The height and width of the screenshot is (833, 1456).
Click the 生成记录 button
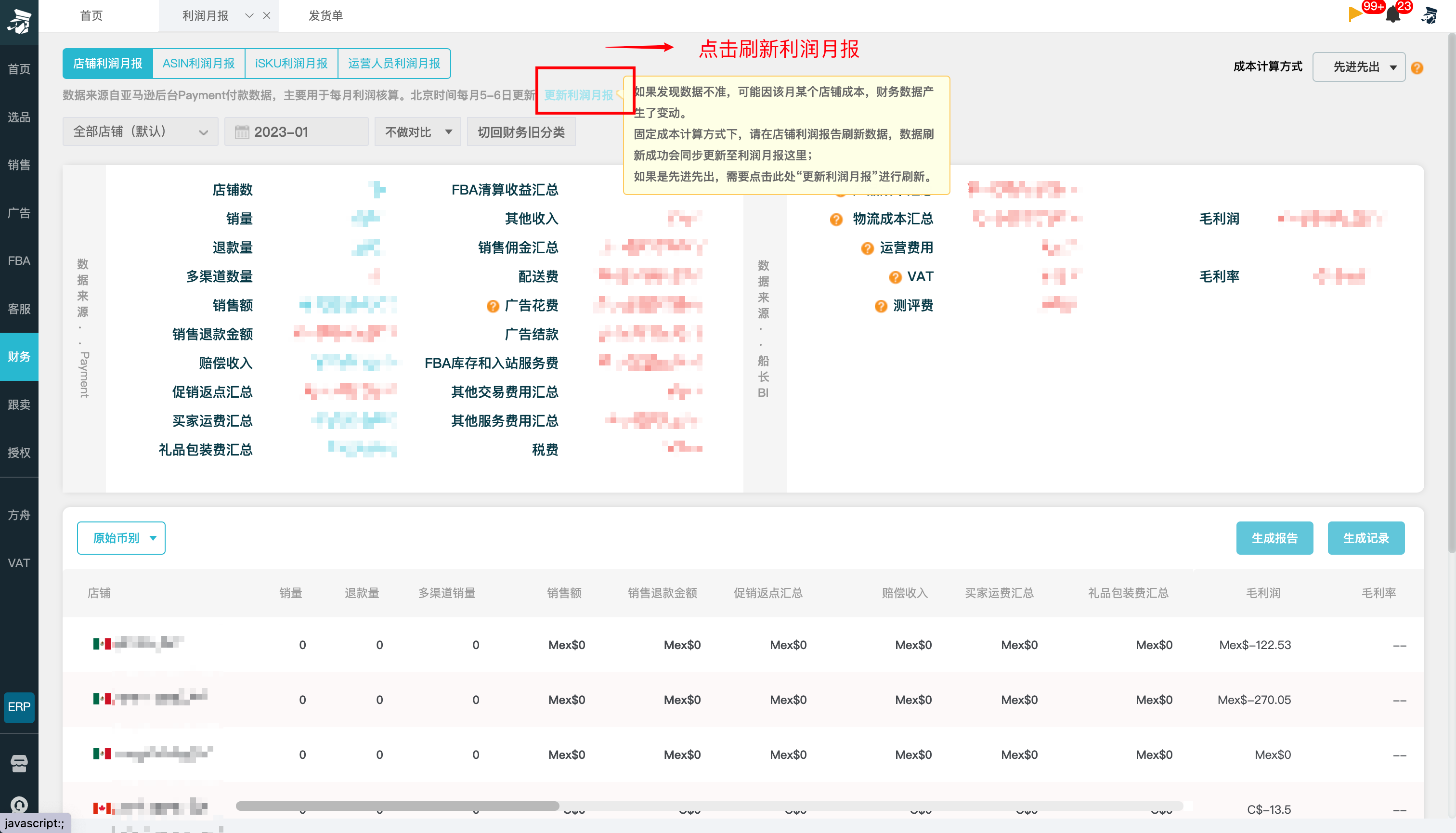pyautogui.click(x=1365, y=538)
